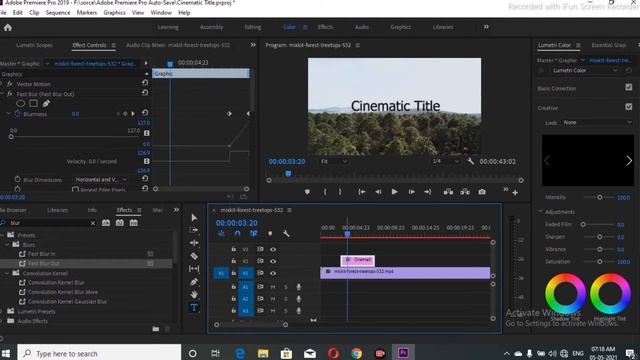This screenshot has width=640, height=360.
Task: Create new custom bin in Effects panel
Action: coord(156,329)
